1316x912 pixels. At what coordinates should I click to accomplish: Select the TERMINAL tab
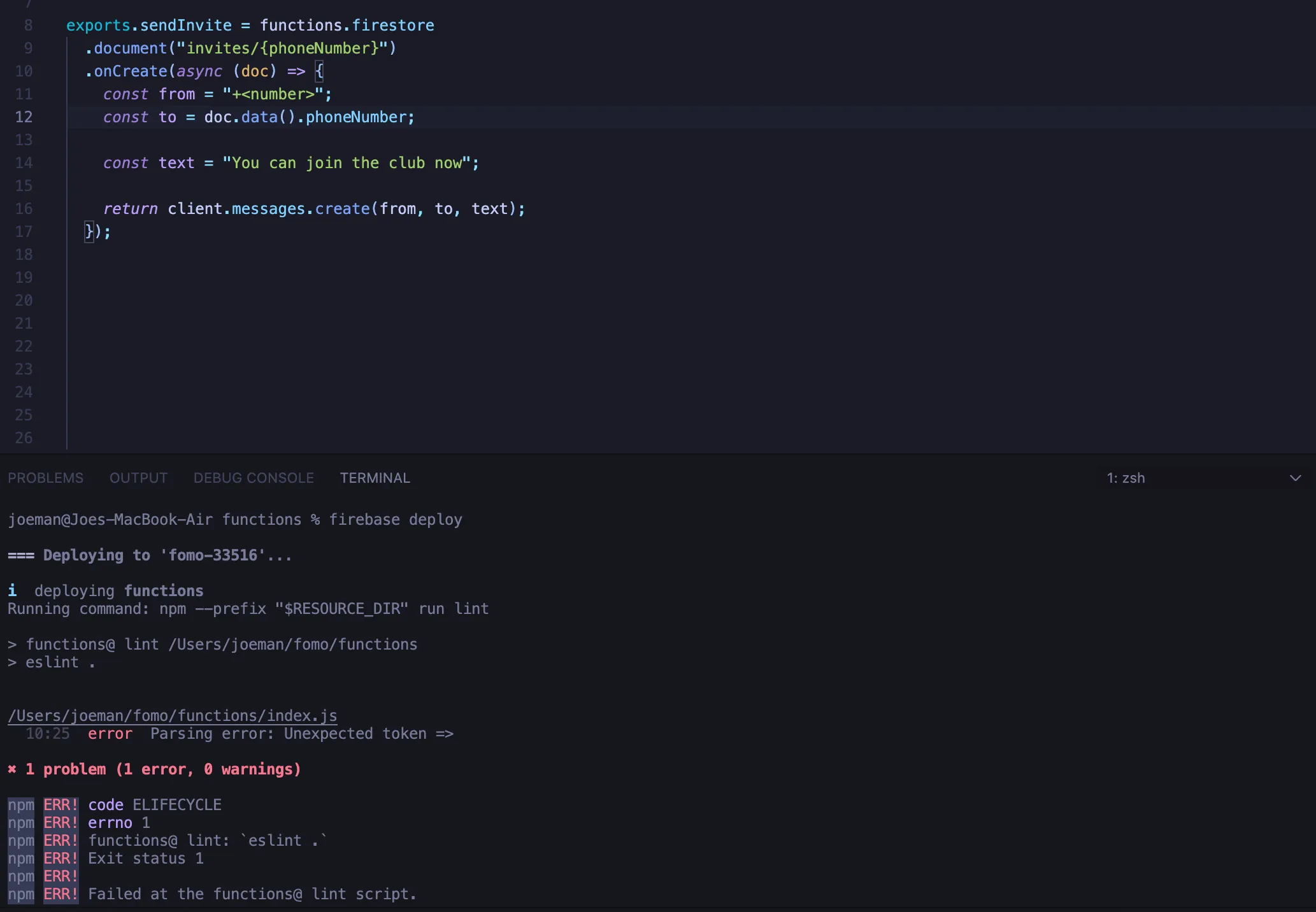coord(375,478)
